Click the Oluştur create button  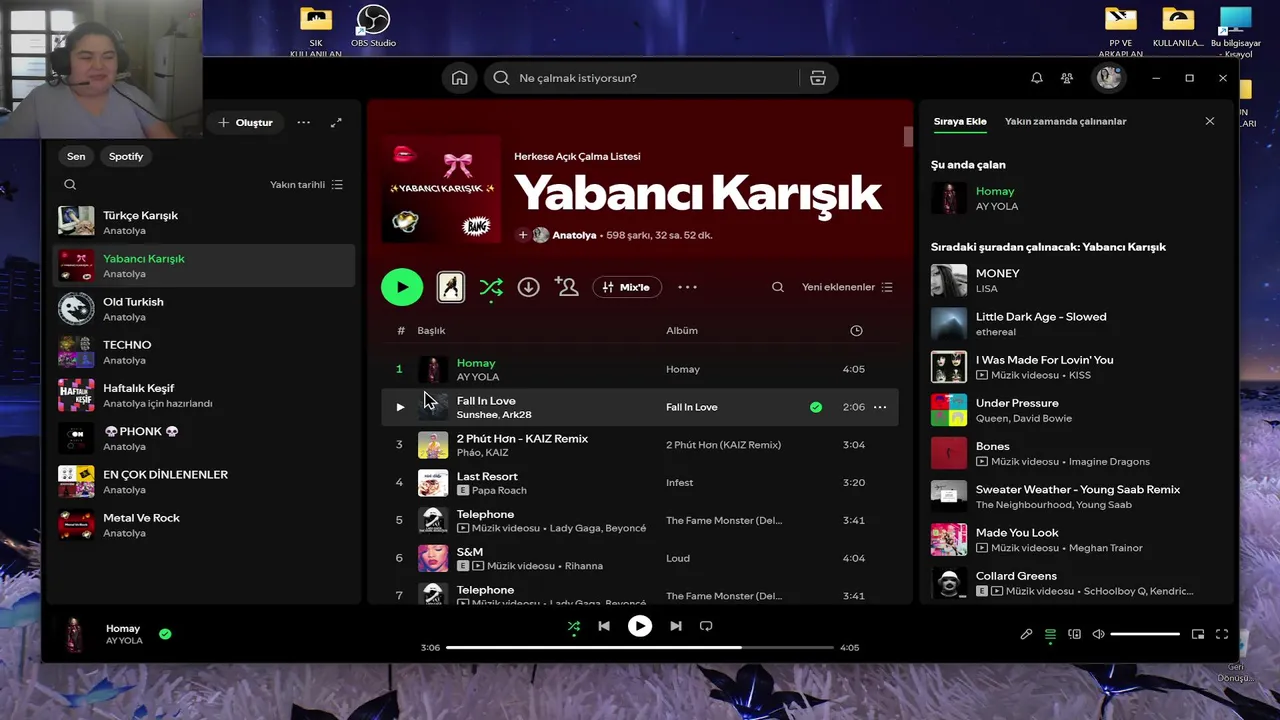(245, 122)
